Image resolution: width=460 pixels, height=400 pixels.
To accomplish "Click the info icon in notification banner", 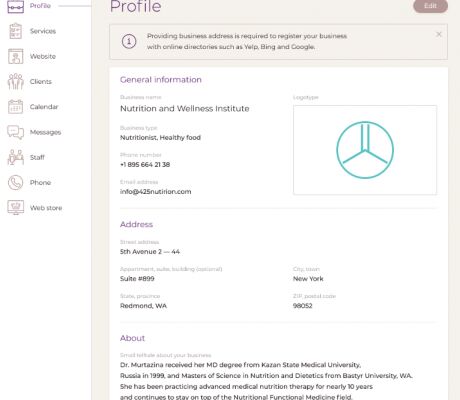I will click(129, 42).
